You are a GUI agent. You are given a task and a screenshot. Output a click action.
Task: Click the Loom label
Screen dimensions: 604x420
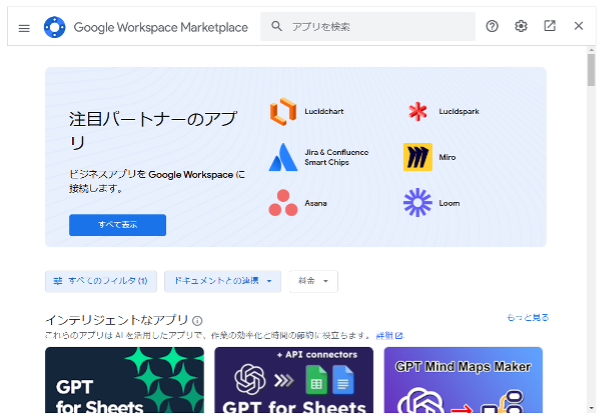click(449, 203)
